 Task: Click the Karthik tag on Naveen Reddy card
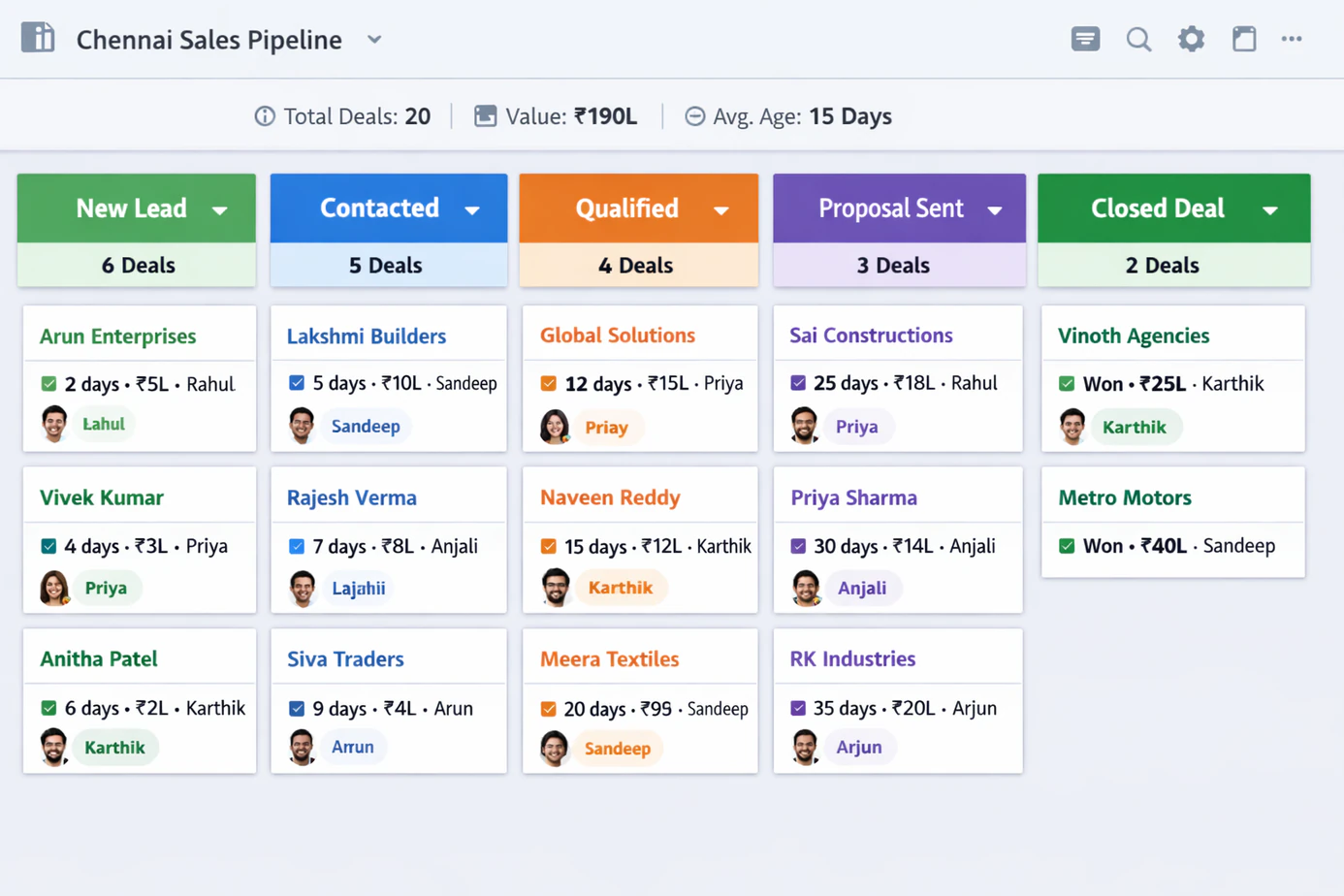coord(621,588)
